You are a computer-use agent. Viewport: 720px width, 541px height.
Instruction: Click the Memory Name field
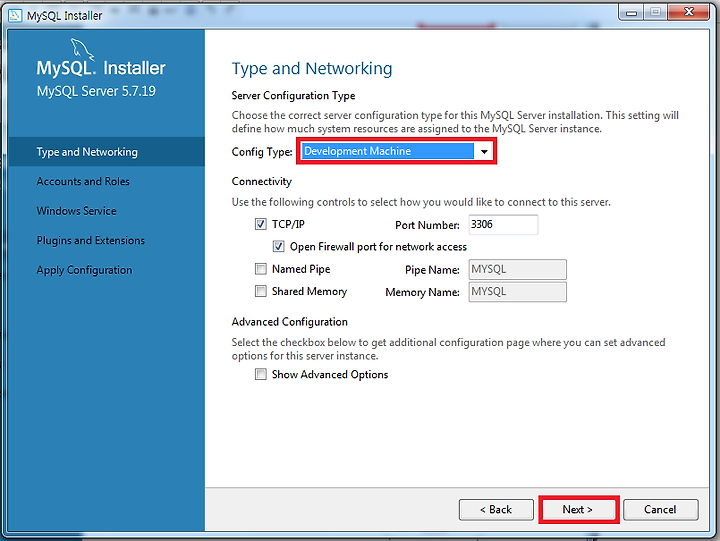coord(518,292)
